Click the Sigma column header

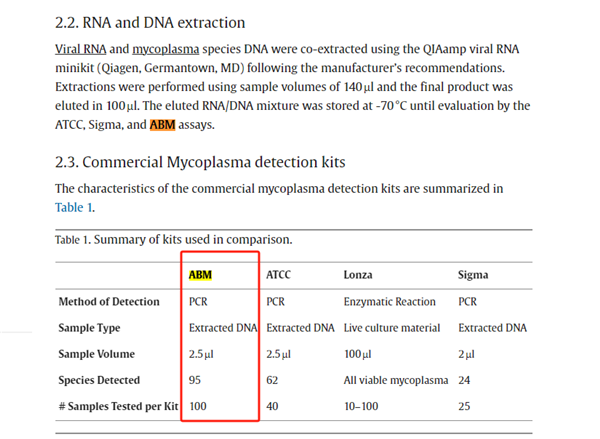click(x=474, y=273)
